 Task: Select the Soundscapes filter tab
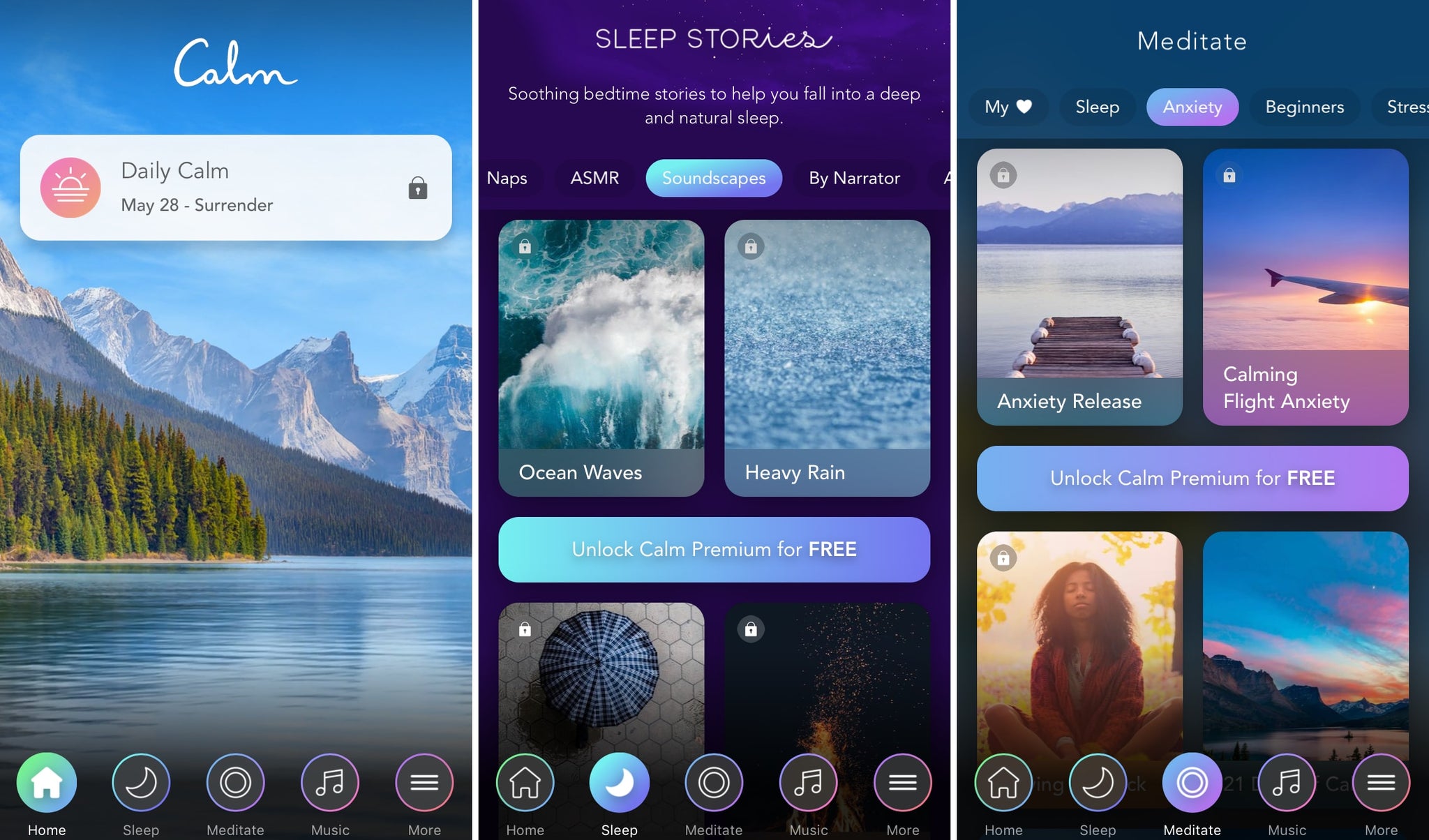[x=713, y=178]
